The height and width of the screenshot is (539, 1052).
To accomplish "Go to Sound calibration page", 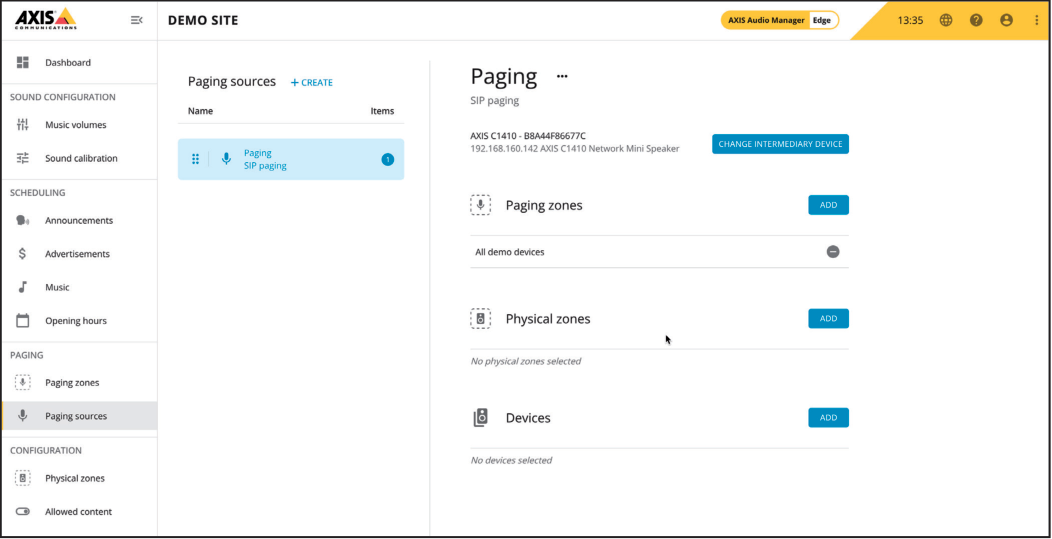I will 81,158.
